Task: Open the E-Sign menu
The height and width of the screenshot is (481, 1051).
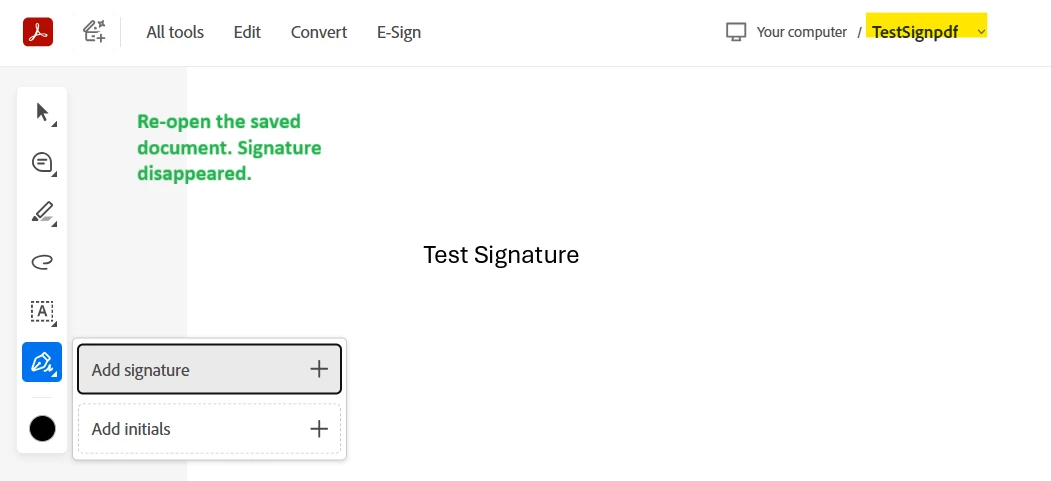Action: coord(399,32)
